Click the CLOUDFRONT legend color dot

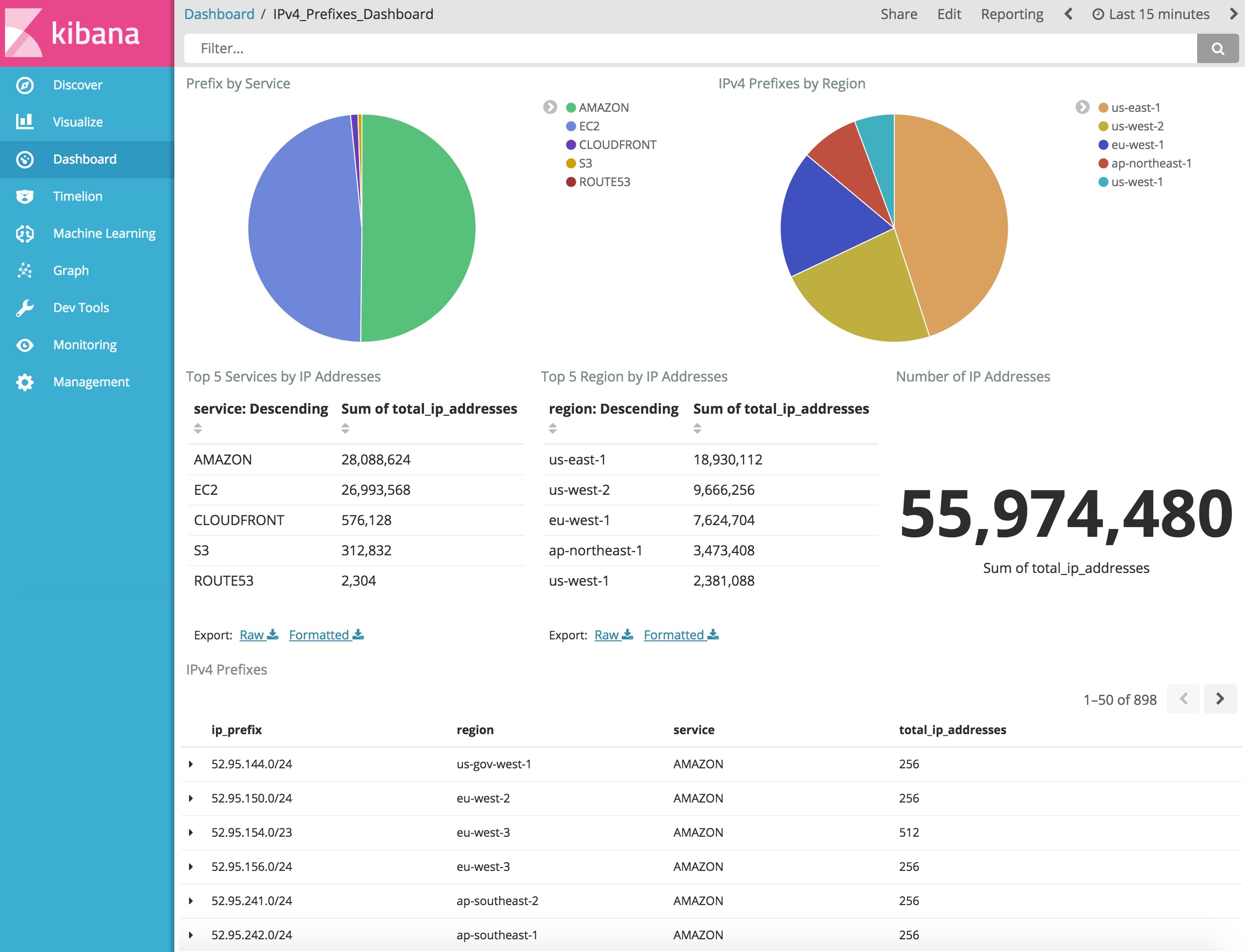click(570, 145)
